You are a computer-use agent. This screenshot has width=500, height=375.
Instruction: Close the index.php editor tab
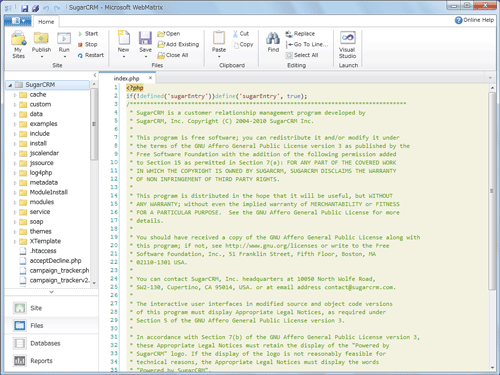(x=150, y=78)
